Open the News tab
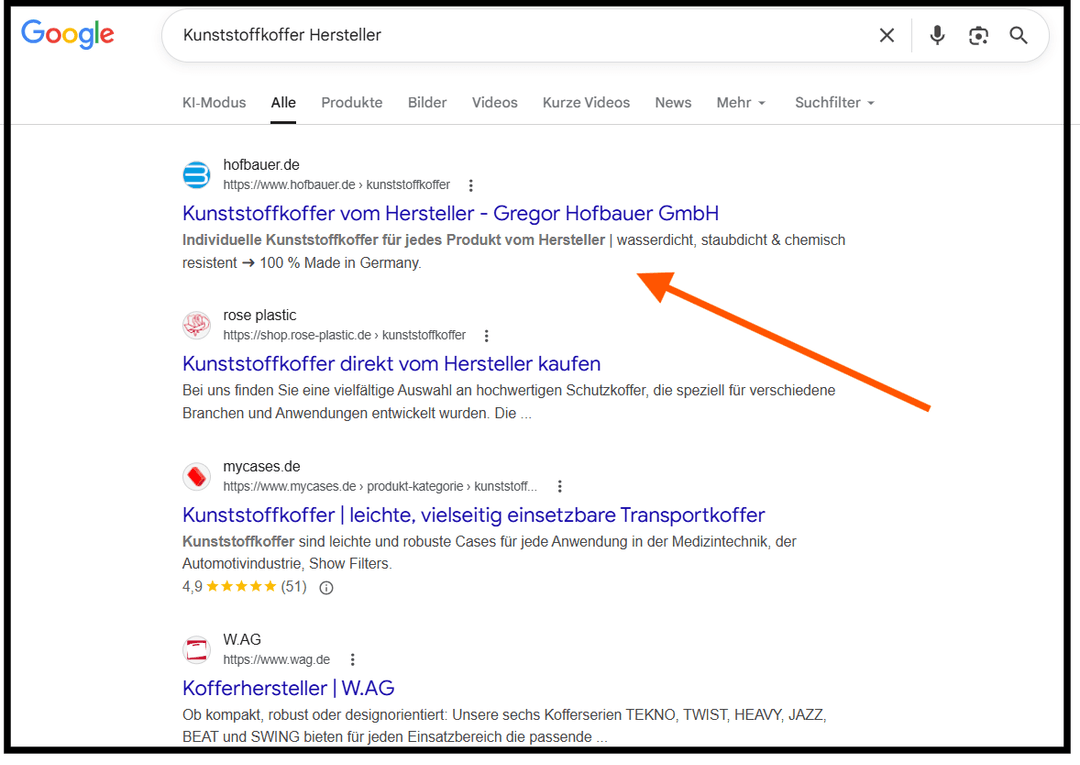 coord(673,103)
